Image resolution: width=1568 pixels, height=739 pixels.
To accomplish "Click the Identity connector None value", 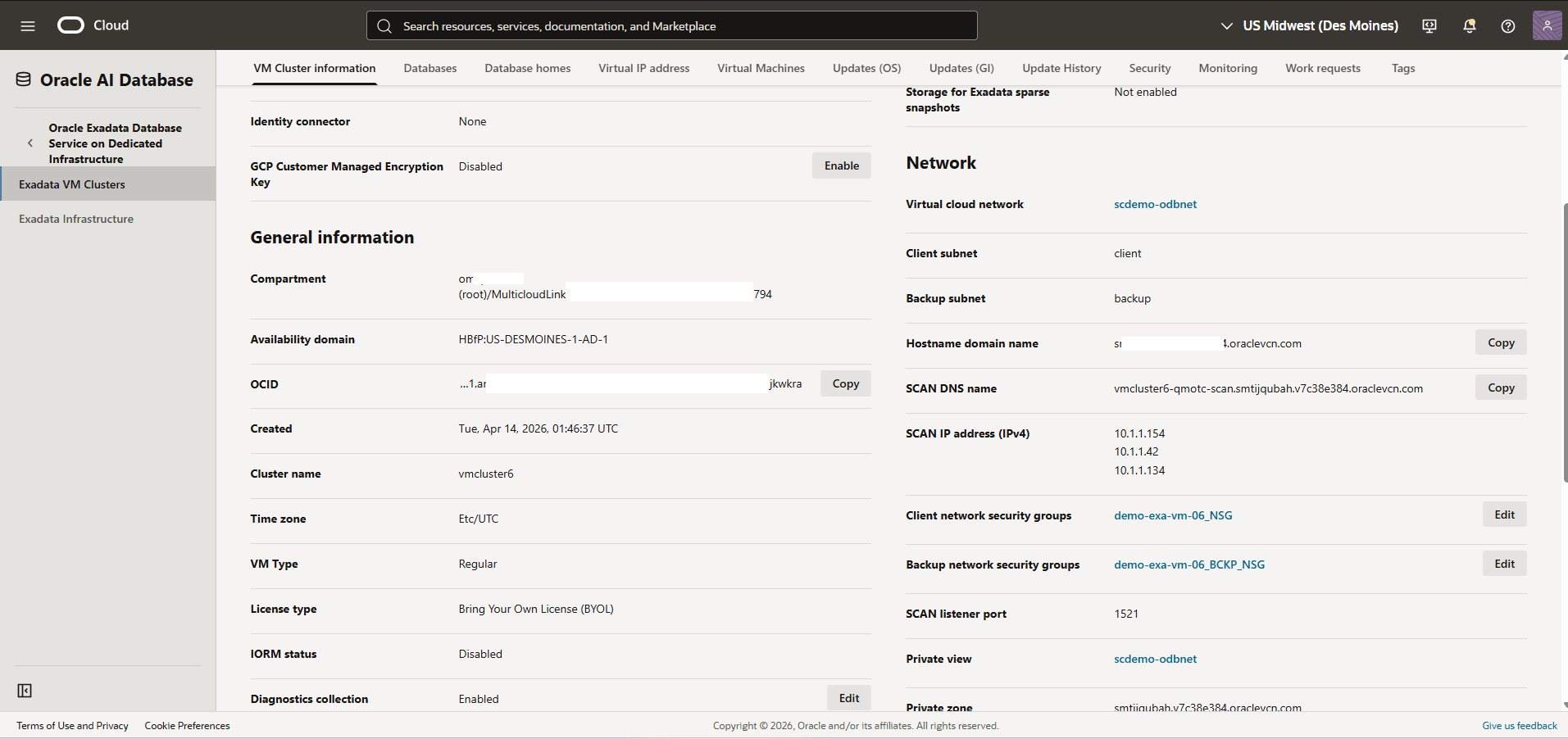I will pos(472,121).
